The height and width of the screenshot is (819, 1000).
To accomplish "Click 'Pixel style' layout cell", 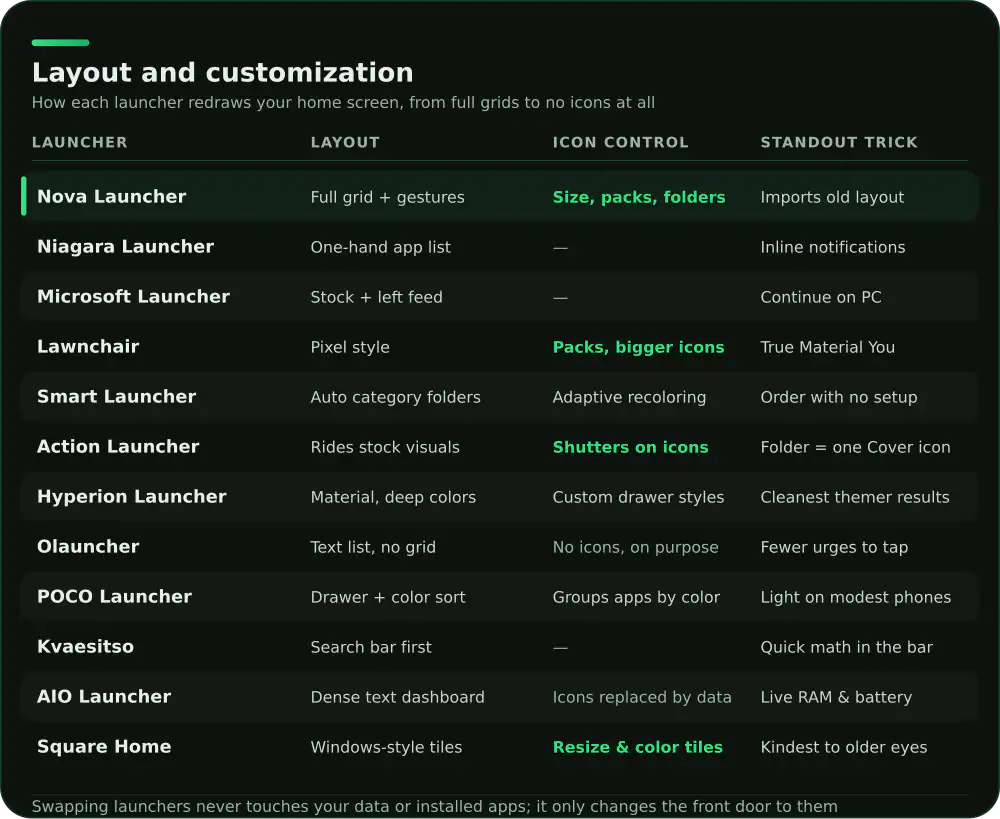I will click(350, 348).
